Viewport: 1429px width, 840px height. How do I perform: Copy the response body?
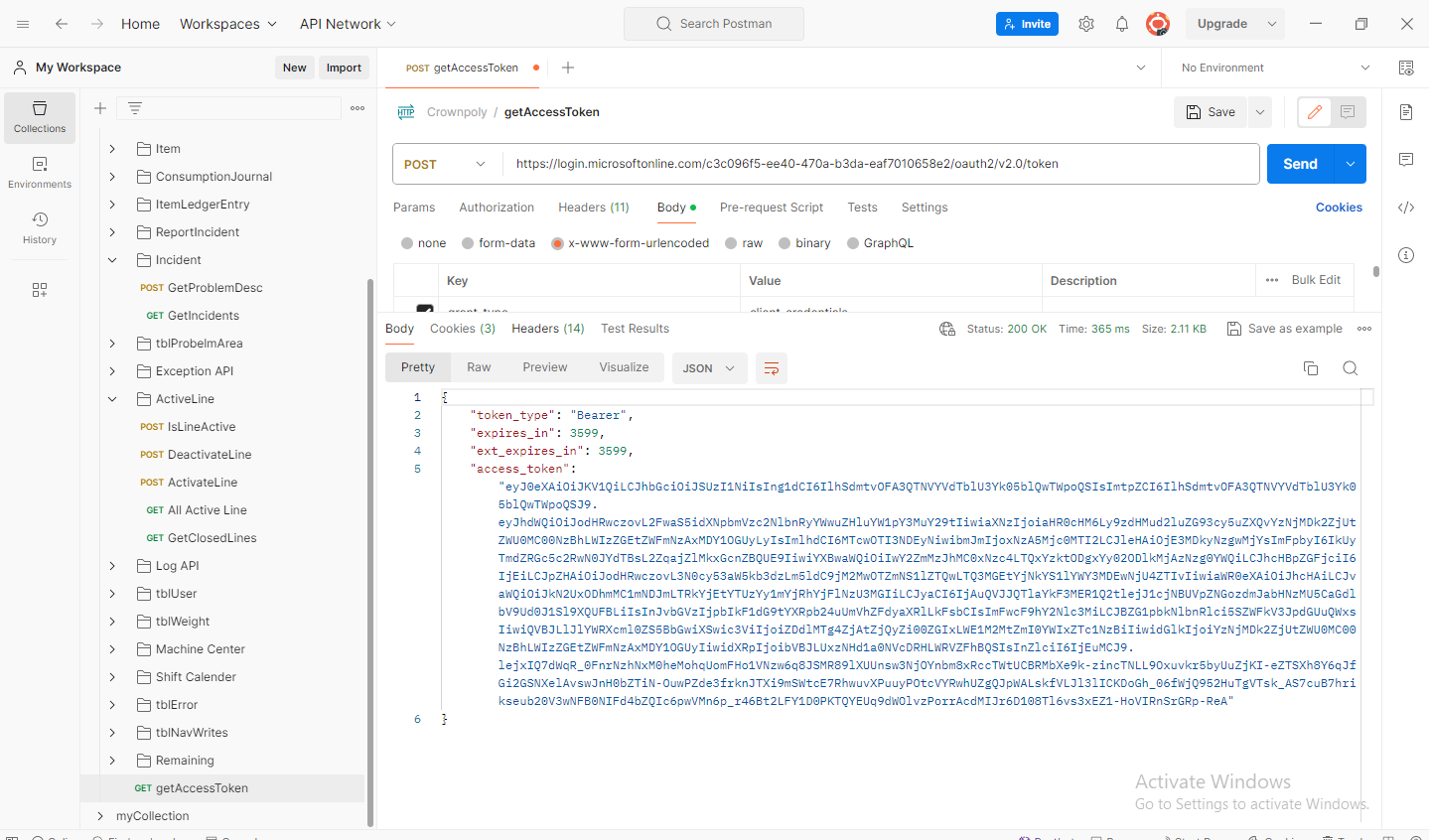pyautogui.click(x=1310, y=367)
